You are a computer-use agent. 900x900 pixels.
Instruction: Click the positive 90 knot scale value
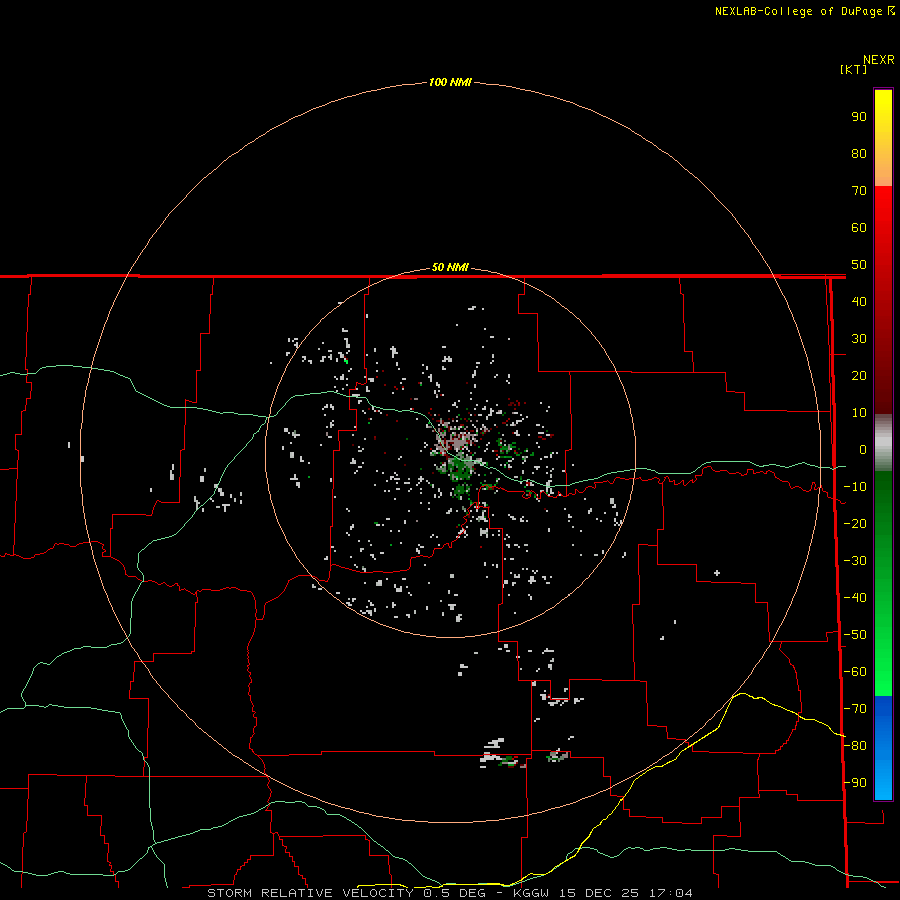point(859,117)
